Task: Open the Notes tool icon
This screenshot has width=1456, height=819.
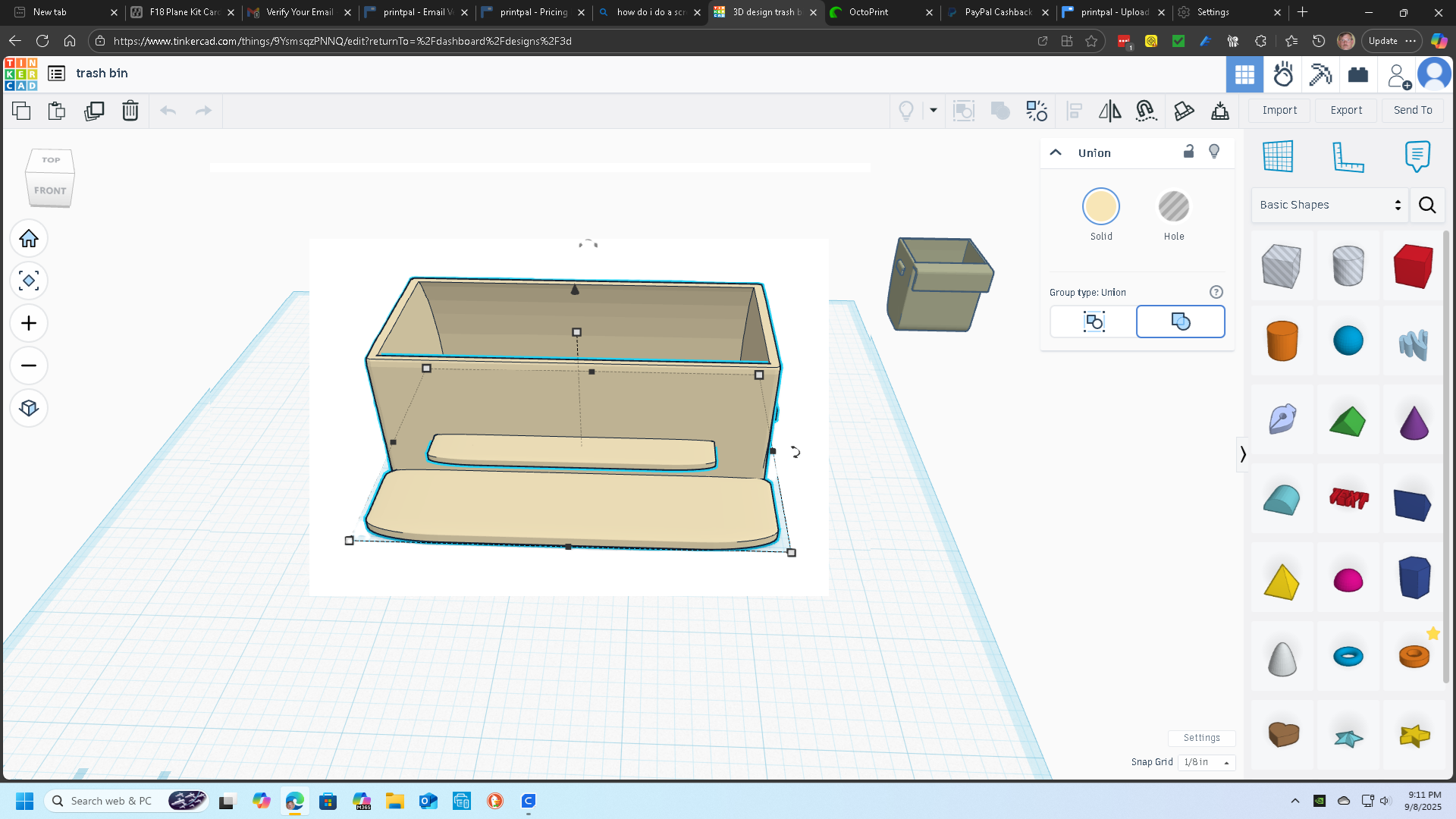Action: pyautogui.click(x=1417, y=157)
